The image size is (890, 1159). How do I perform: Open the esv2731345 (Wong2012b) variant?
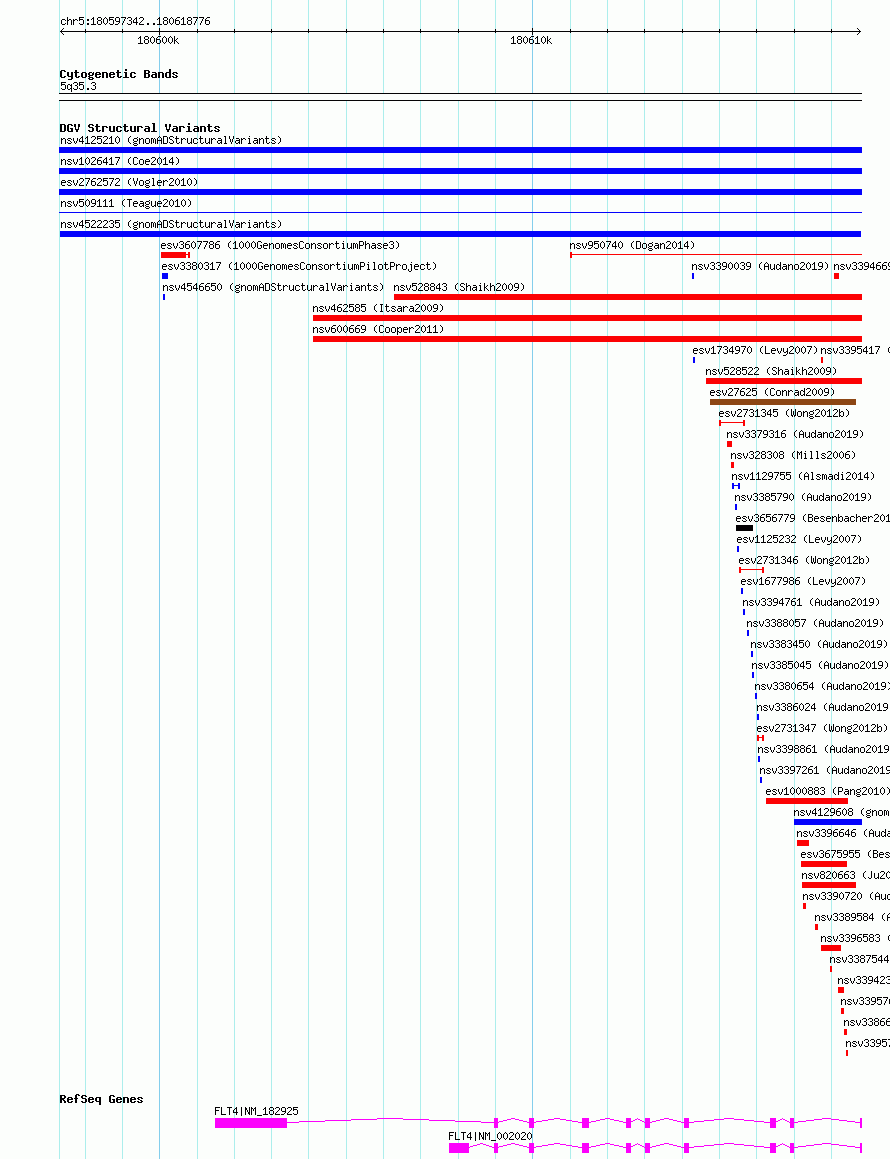784,413
